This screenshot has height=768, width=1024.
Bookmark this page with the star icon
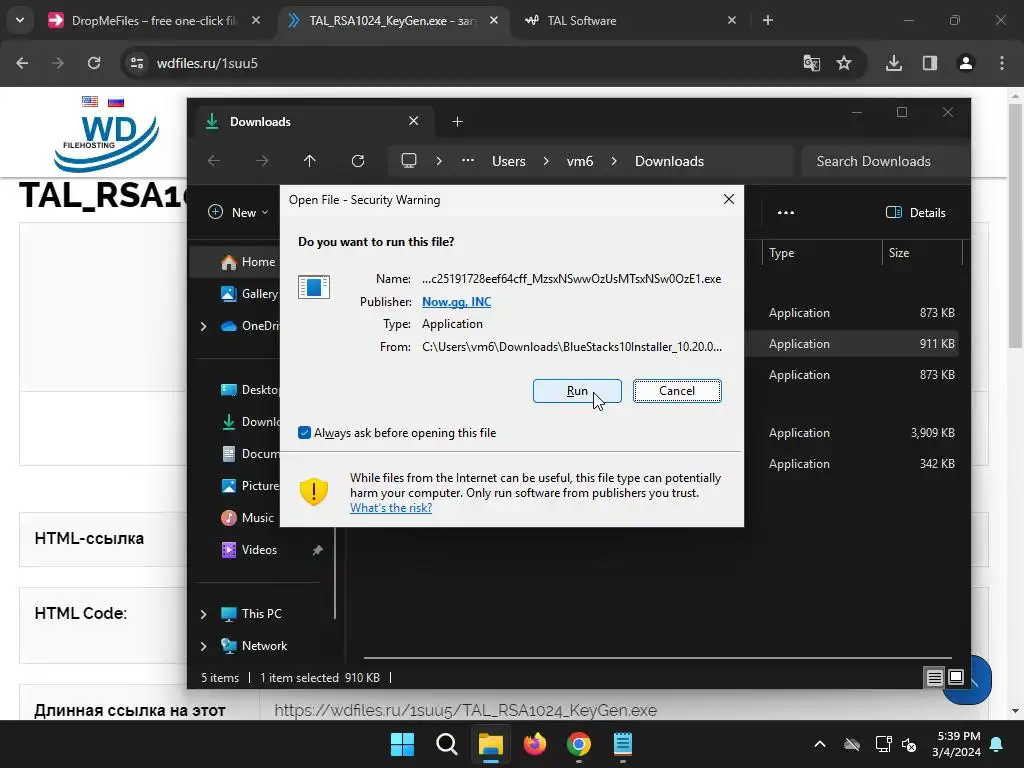(x=844, y=63)
